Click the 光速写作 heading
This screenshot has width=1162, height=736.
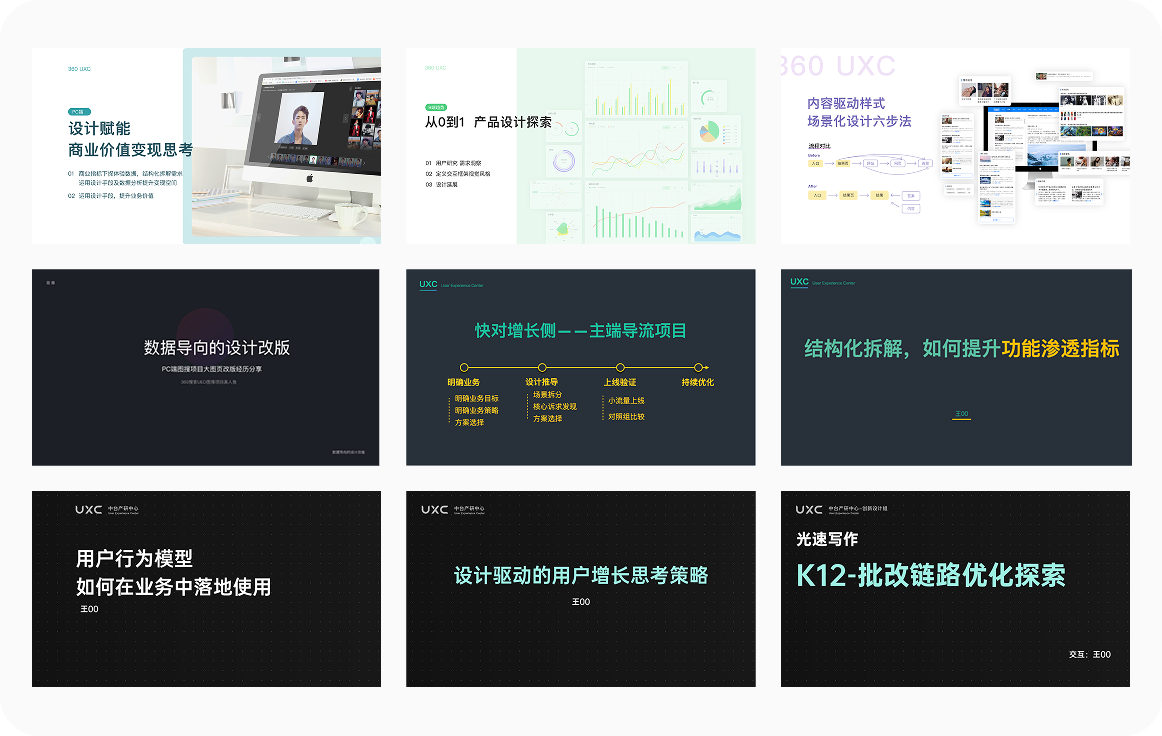point(827,540)
